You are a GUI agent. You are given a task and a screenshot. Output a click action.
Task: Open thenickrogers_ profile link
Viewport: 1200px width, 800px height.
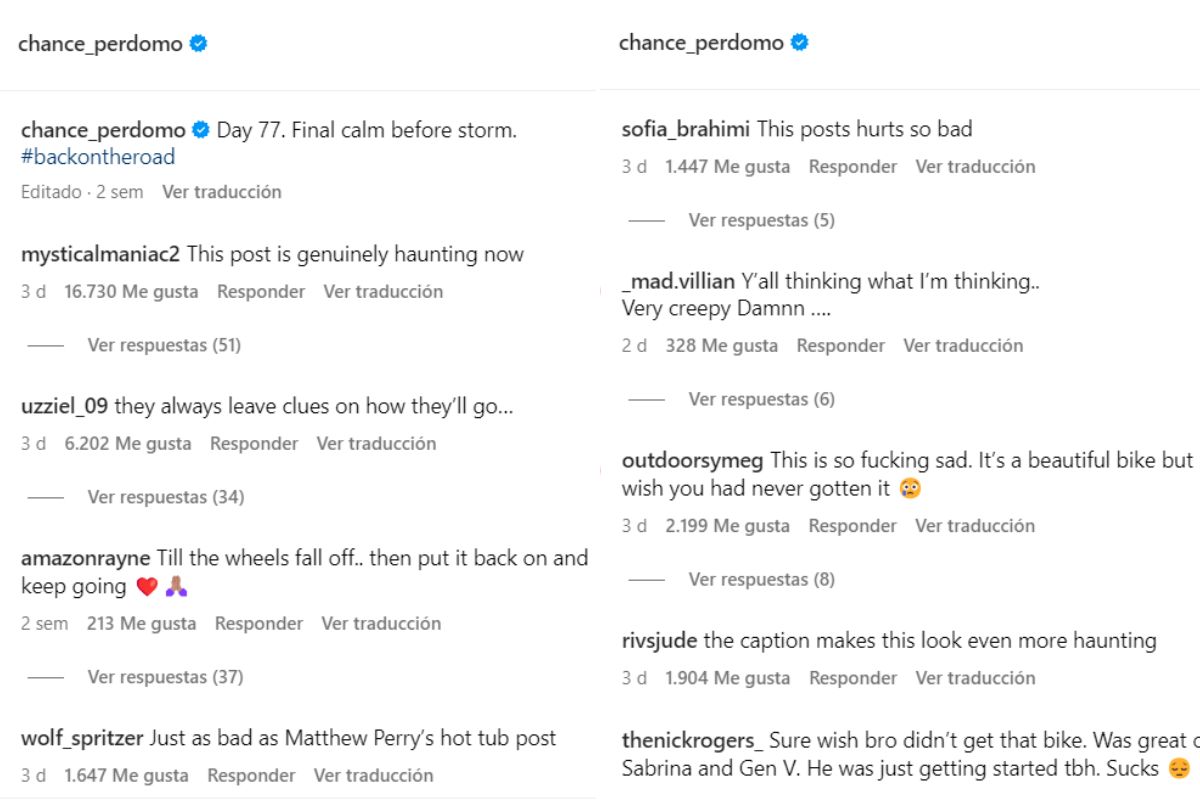pos(692,741)
